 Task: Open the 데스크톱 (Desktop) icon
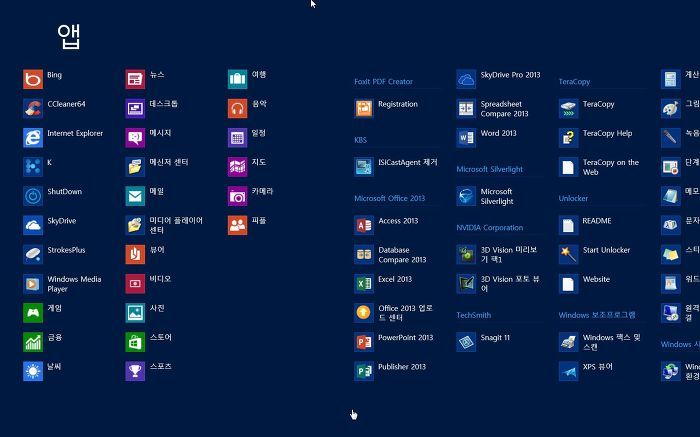[135, 108]
